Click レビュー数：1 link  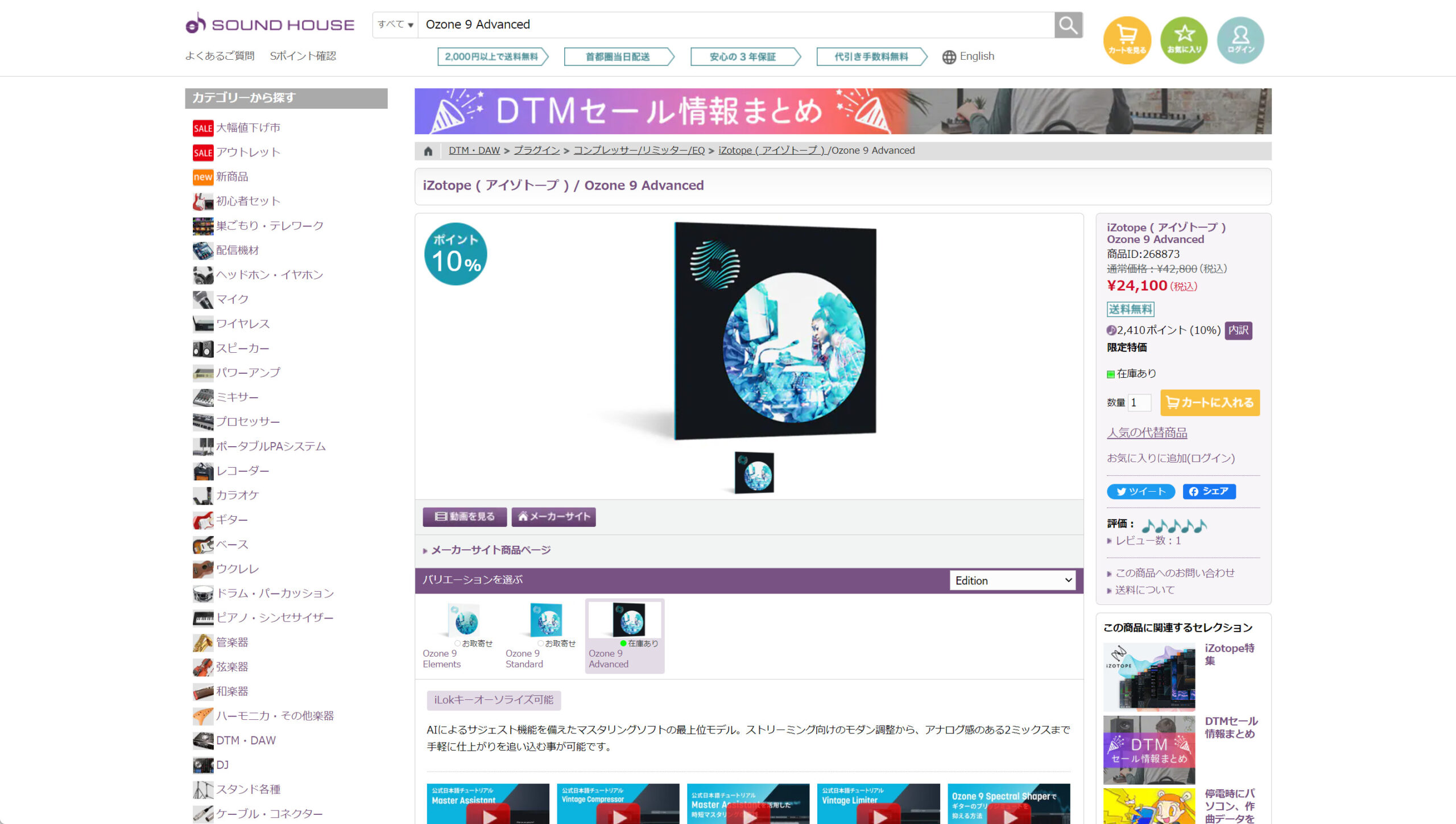[x=1148, y=541]
